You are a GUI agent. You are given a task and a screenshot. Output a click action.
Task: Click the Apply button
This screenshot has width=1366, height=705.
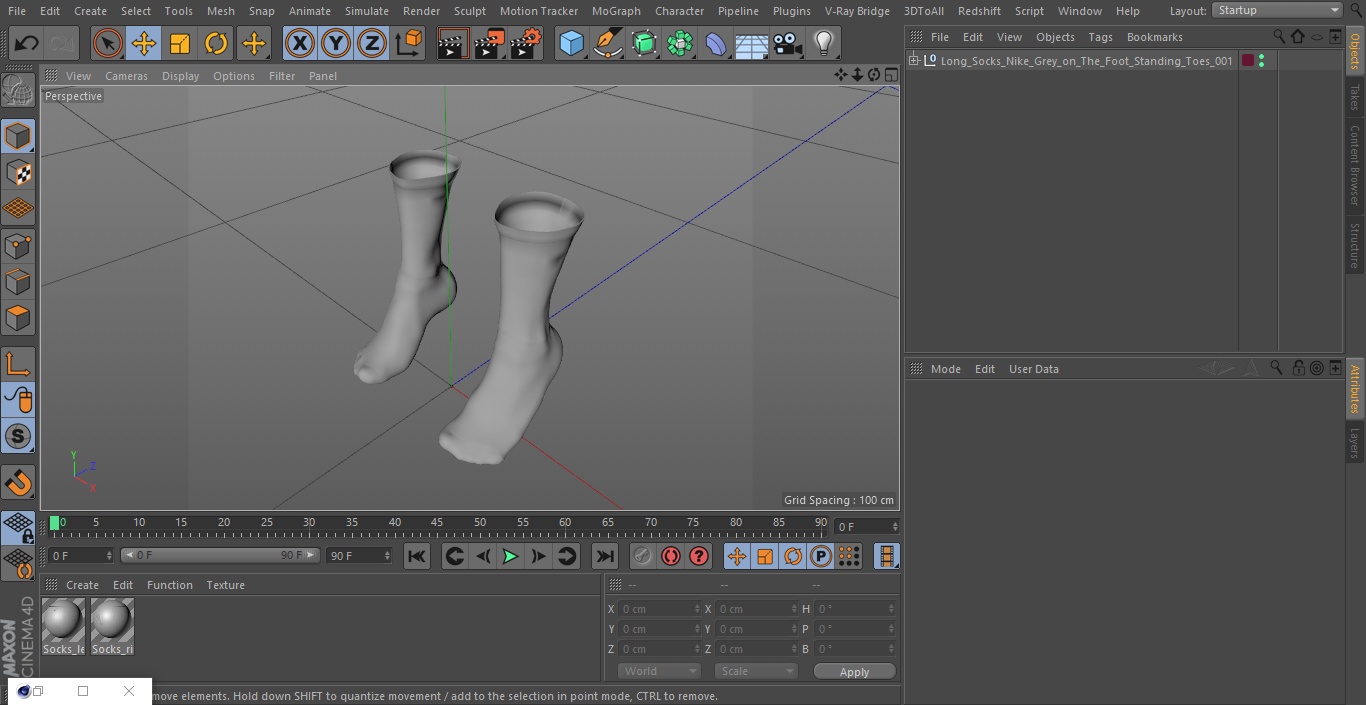coord(854,672)
